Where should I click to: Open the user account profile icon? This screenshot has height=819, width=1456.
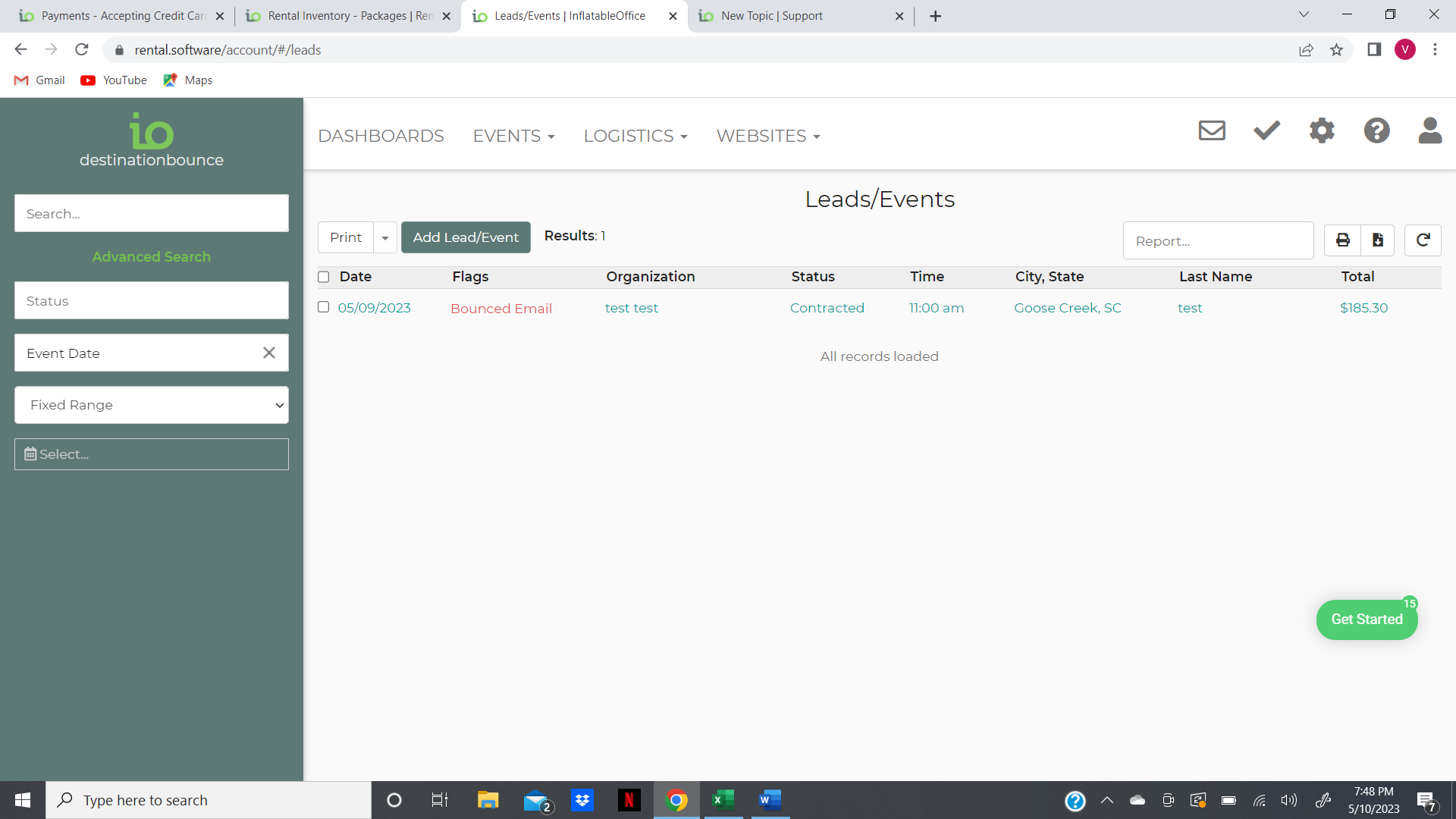tap(1429, 130)
